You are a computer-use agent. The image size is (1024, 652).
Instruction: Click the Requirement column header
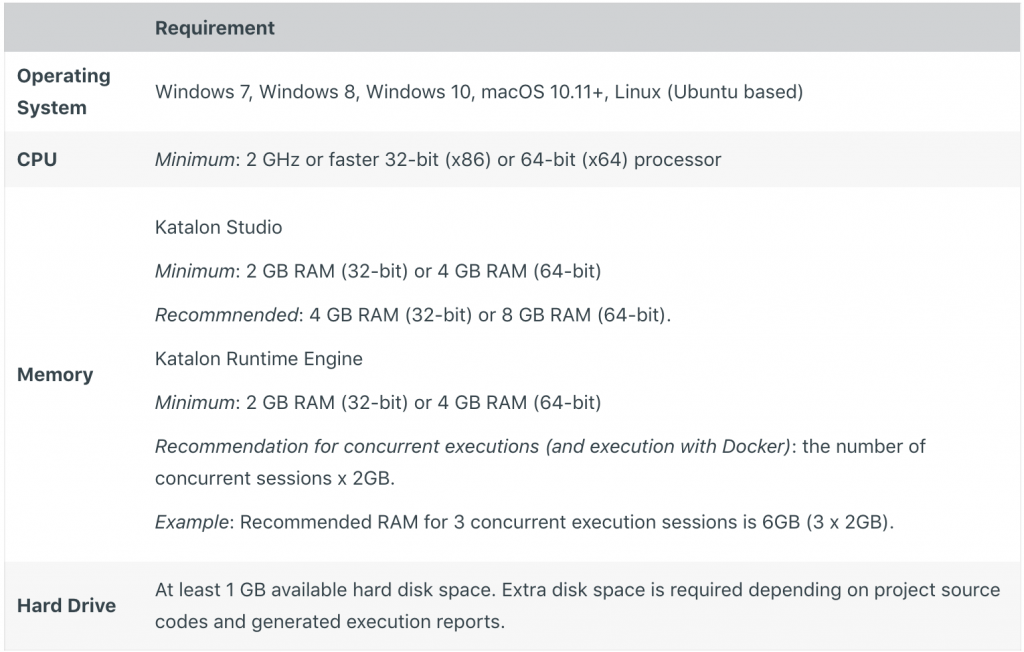[214, 28]
